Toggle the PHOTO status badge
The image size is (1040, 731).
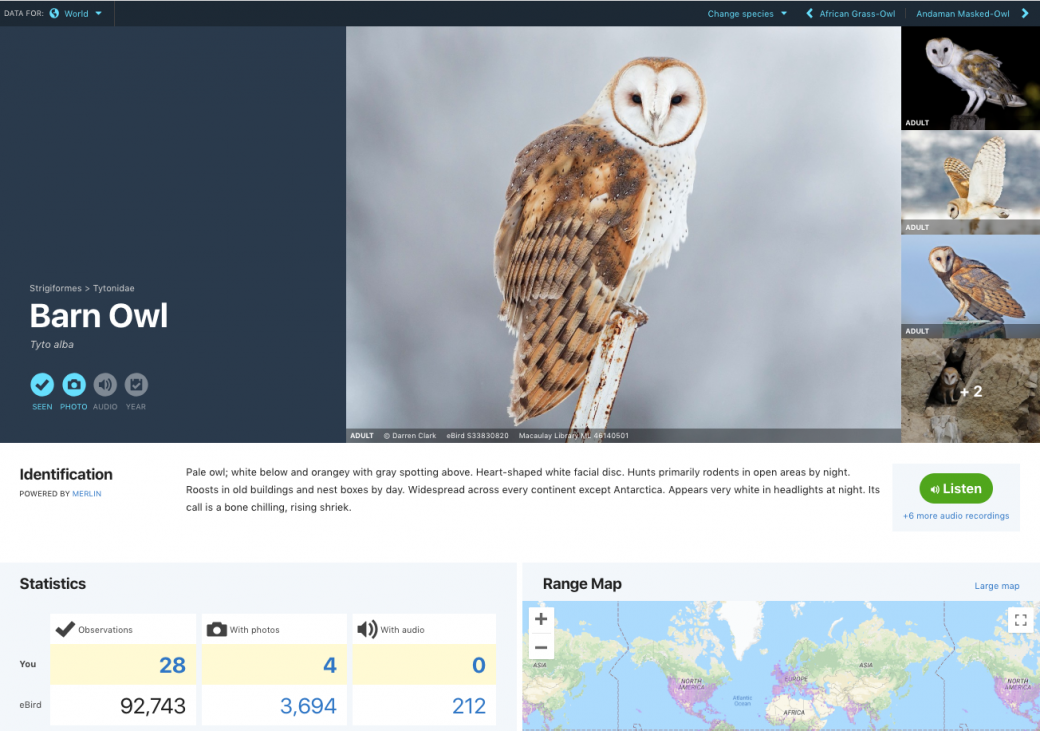[73, 385]
